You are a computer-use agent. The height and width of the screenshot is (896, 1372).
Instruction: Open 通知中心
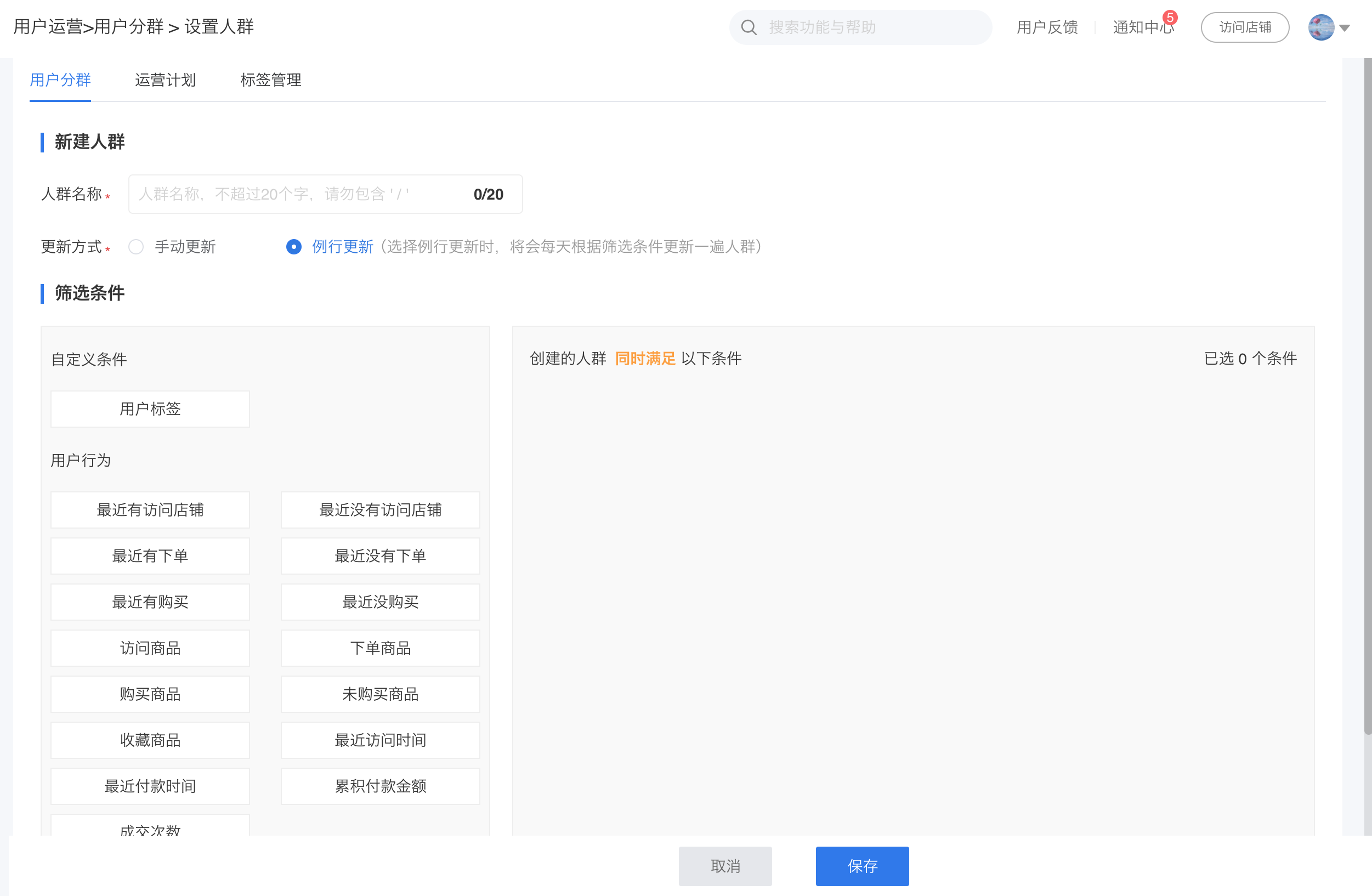(x=1143, y=27)
